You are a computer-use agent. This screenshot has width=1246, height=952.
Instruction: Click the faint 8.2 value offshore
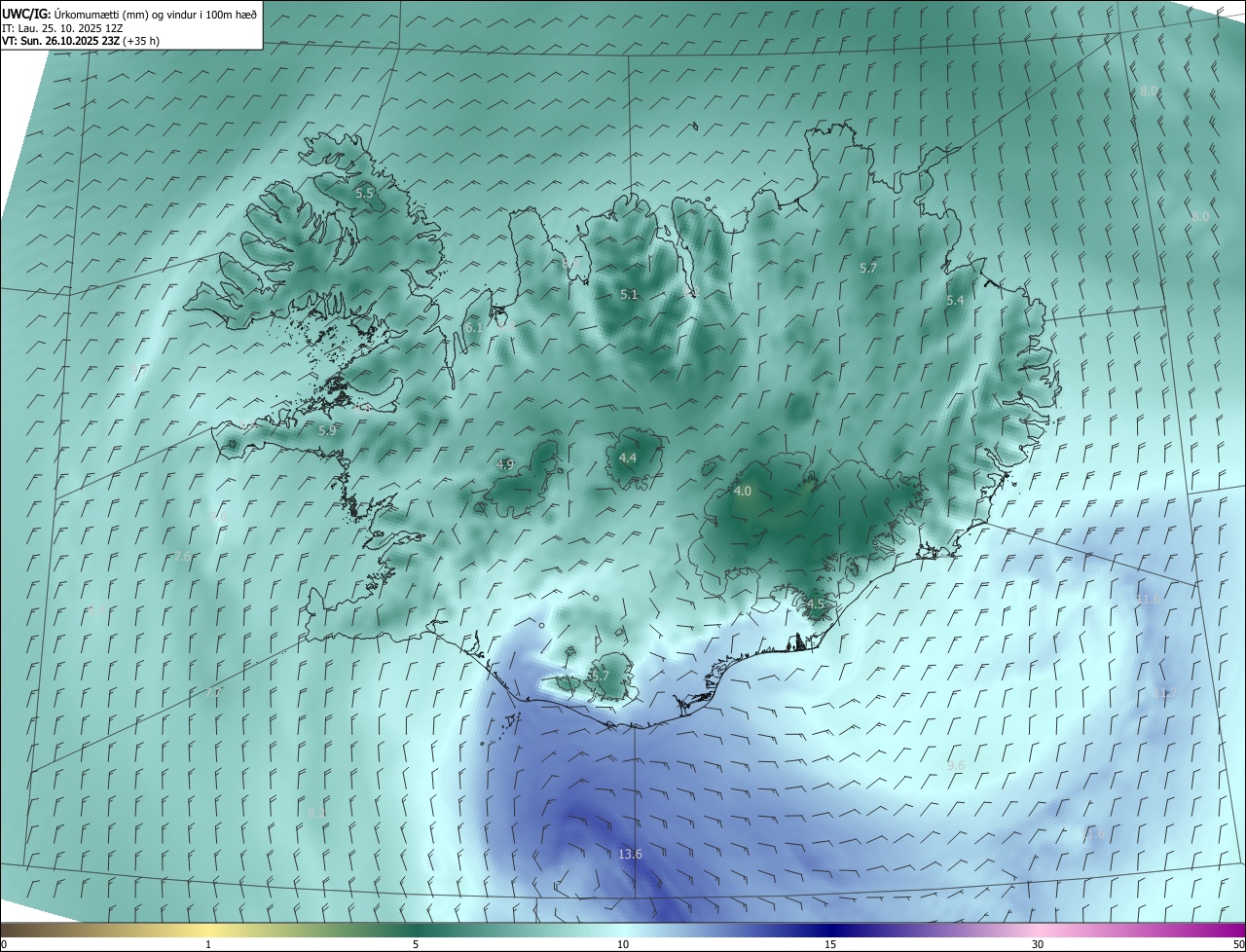316,812
